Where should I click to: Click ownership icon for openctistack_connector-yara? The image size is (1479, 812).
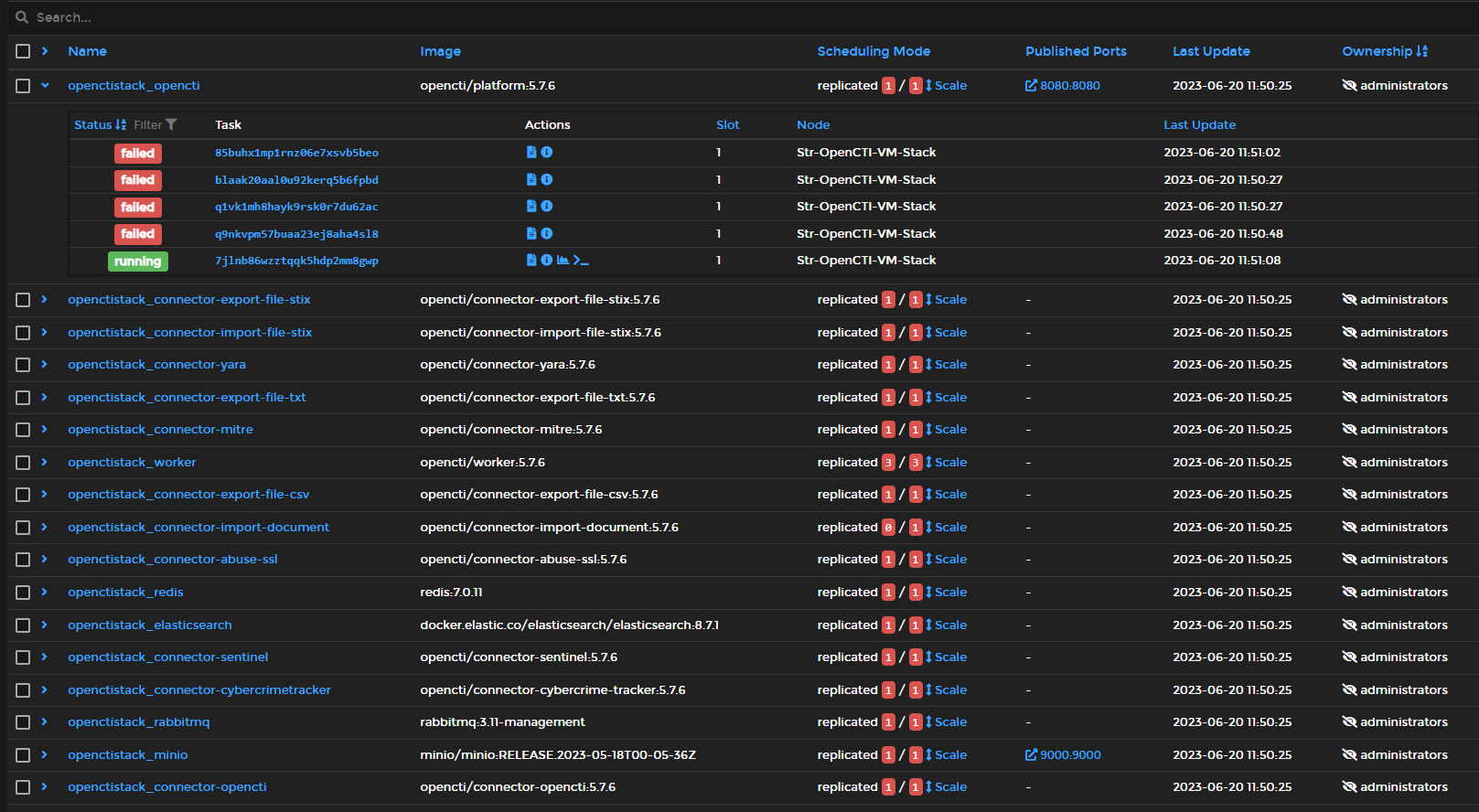pos(1349,365)
